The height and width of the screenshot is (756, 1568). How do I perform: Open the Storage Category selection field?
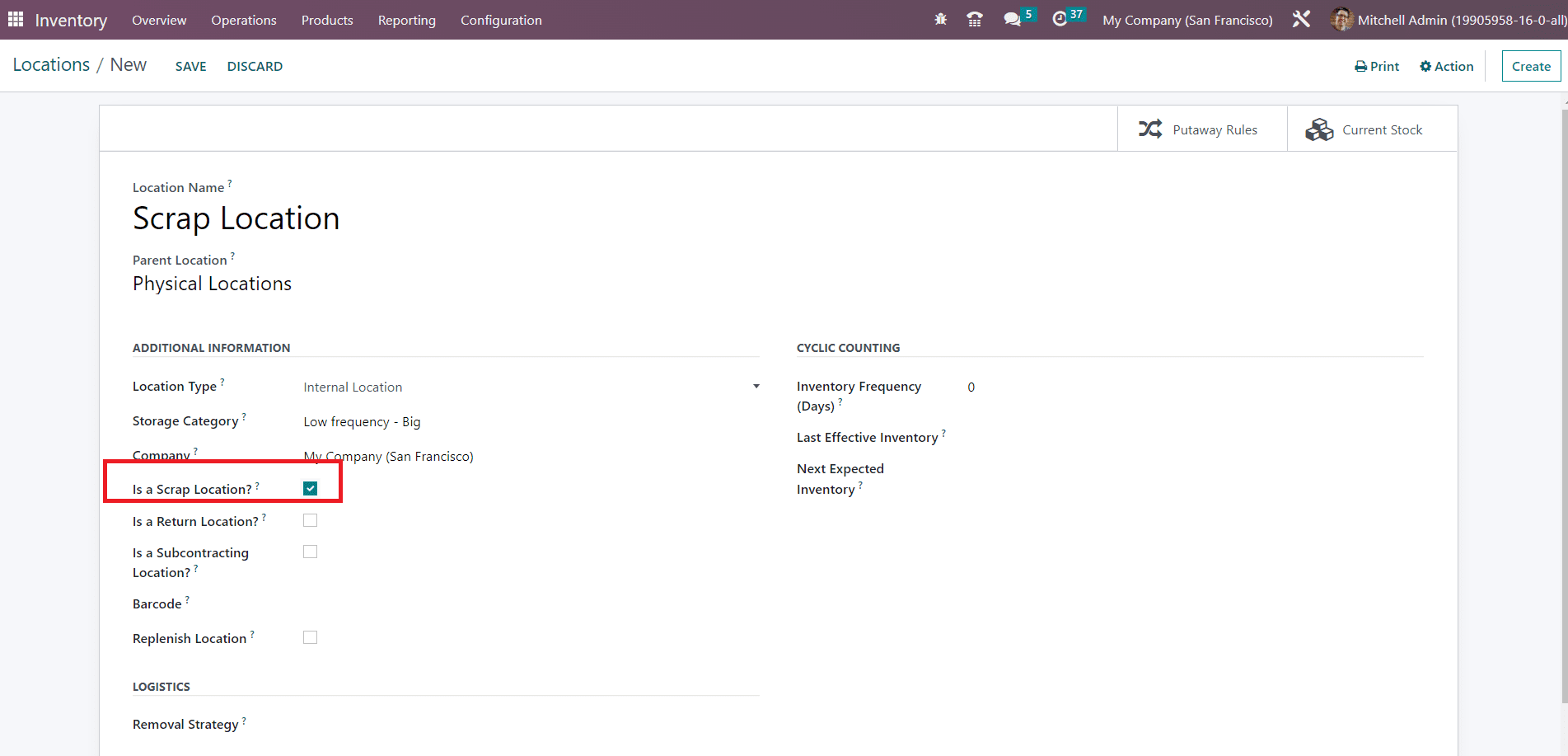pos(531,422)
